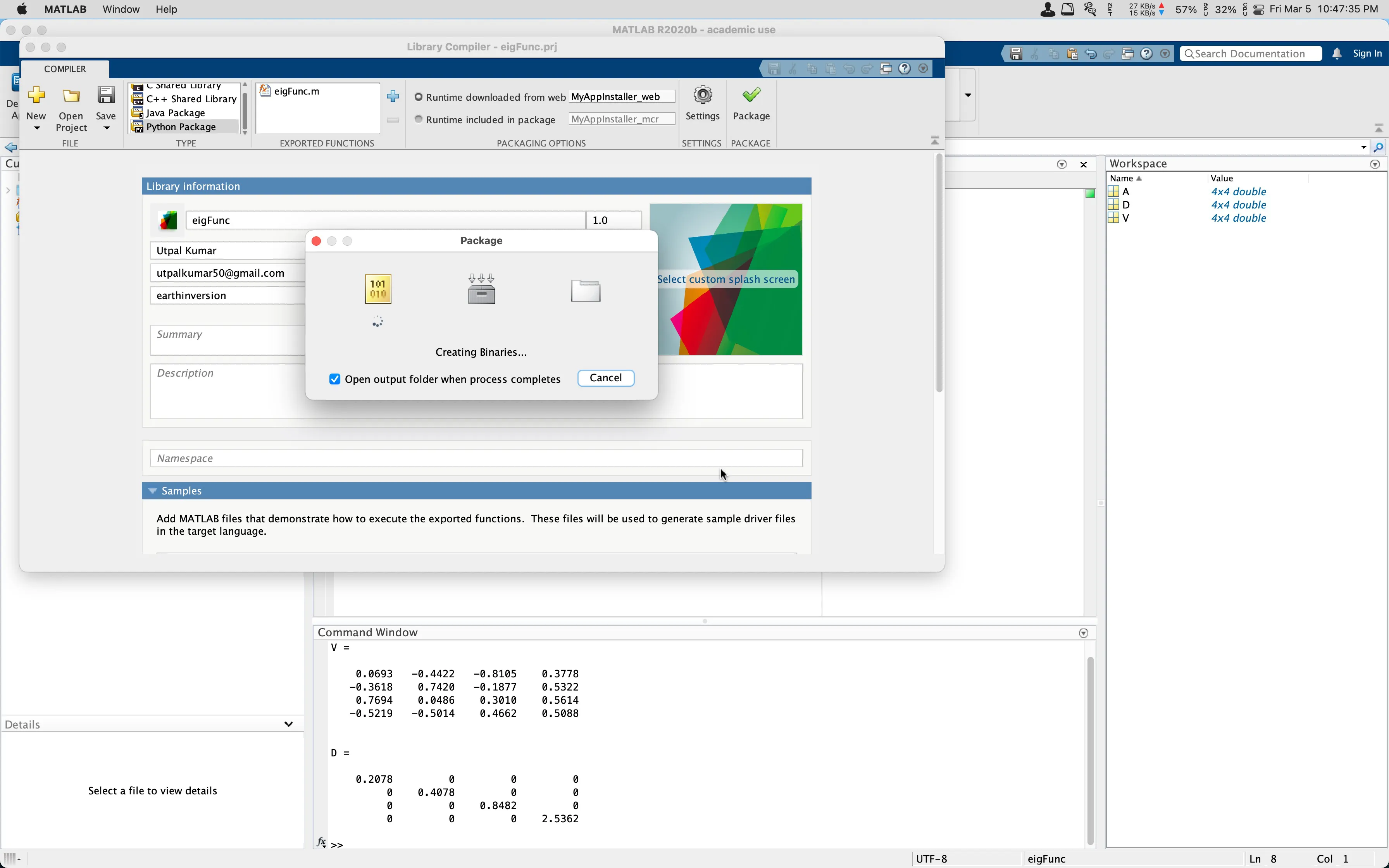This screenshot has width=1389, height=868.
Task: Open the compiler Settings gear
Action: click(702, 95)
